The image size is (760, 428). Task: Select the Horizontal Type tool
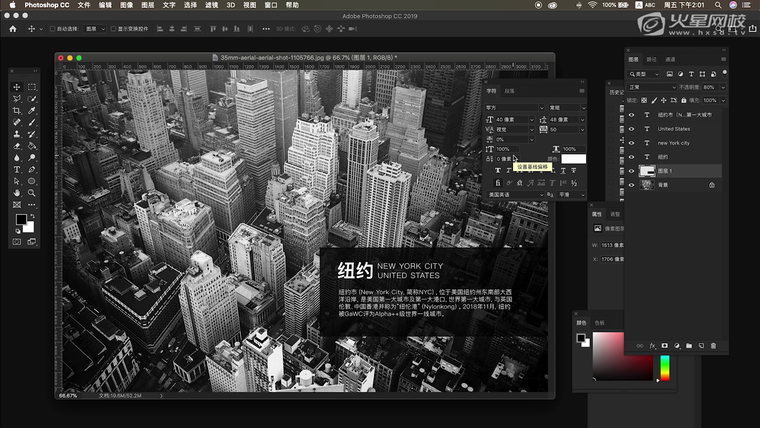[x=17, y=169]
